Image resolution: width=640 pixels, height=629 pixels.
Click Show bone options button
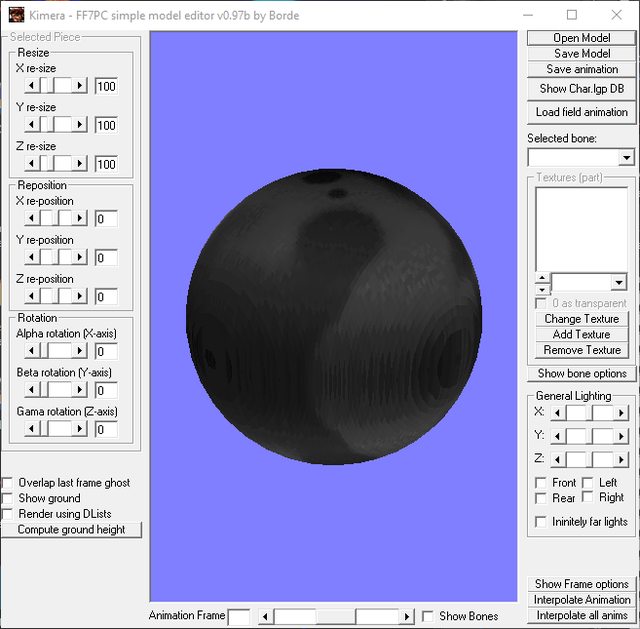pyautogui.click(x=581, y=373)
